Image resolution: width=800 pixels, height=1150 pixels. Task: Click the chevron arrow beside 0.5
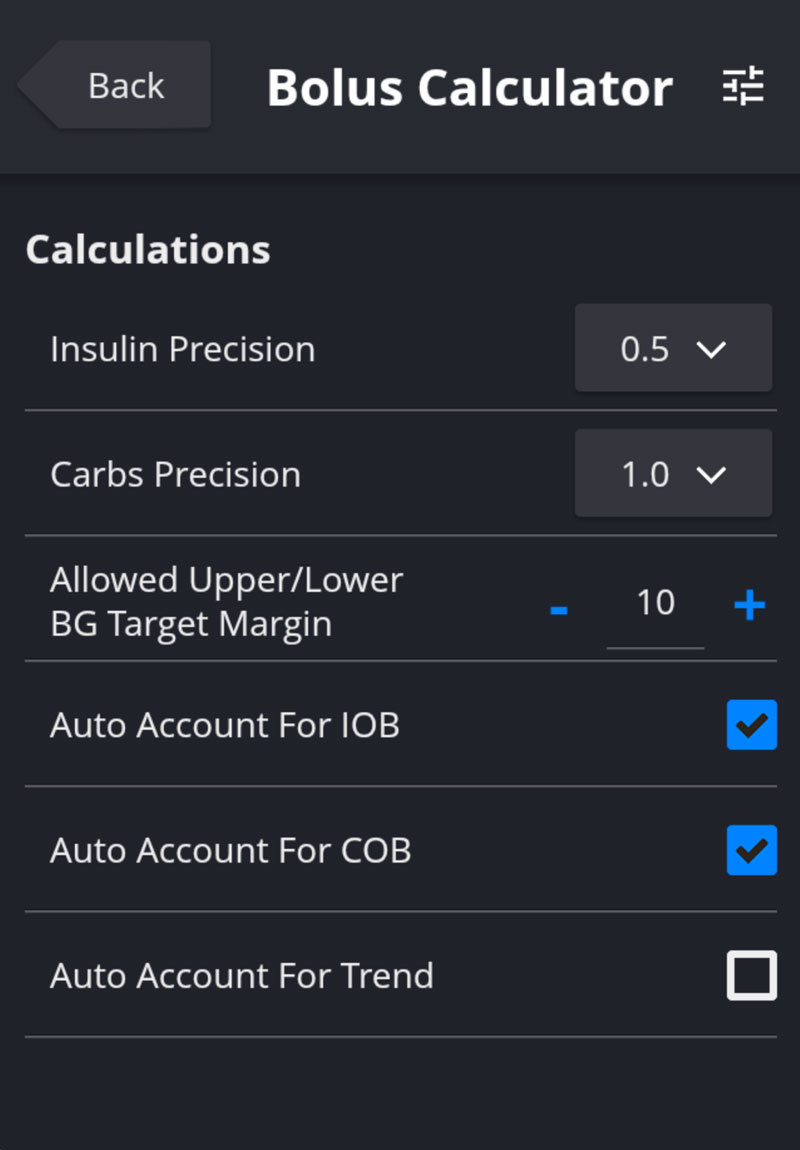pyautogui.click(x=711, y=349)
